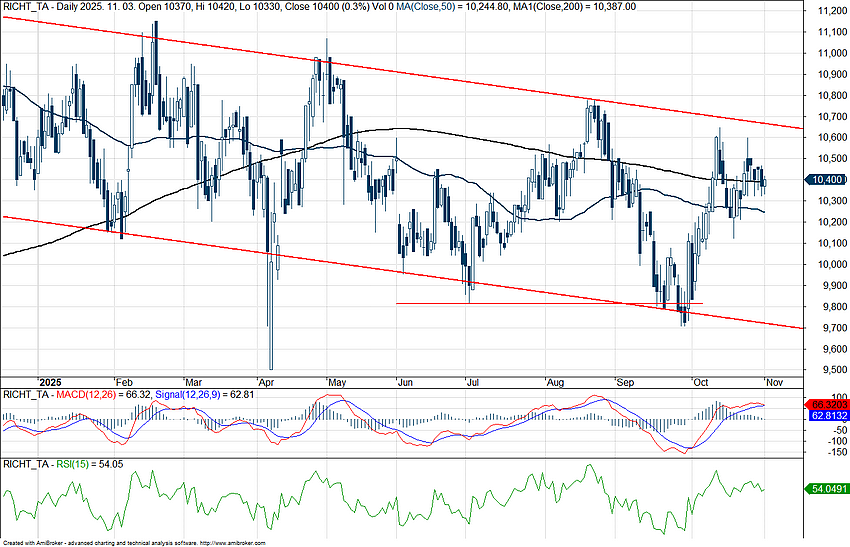
Task: Click the 11,200 price axis label
Action: tap(825, 11)
